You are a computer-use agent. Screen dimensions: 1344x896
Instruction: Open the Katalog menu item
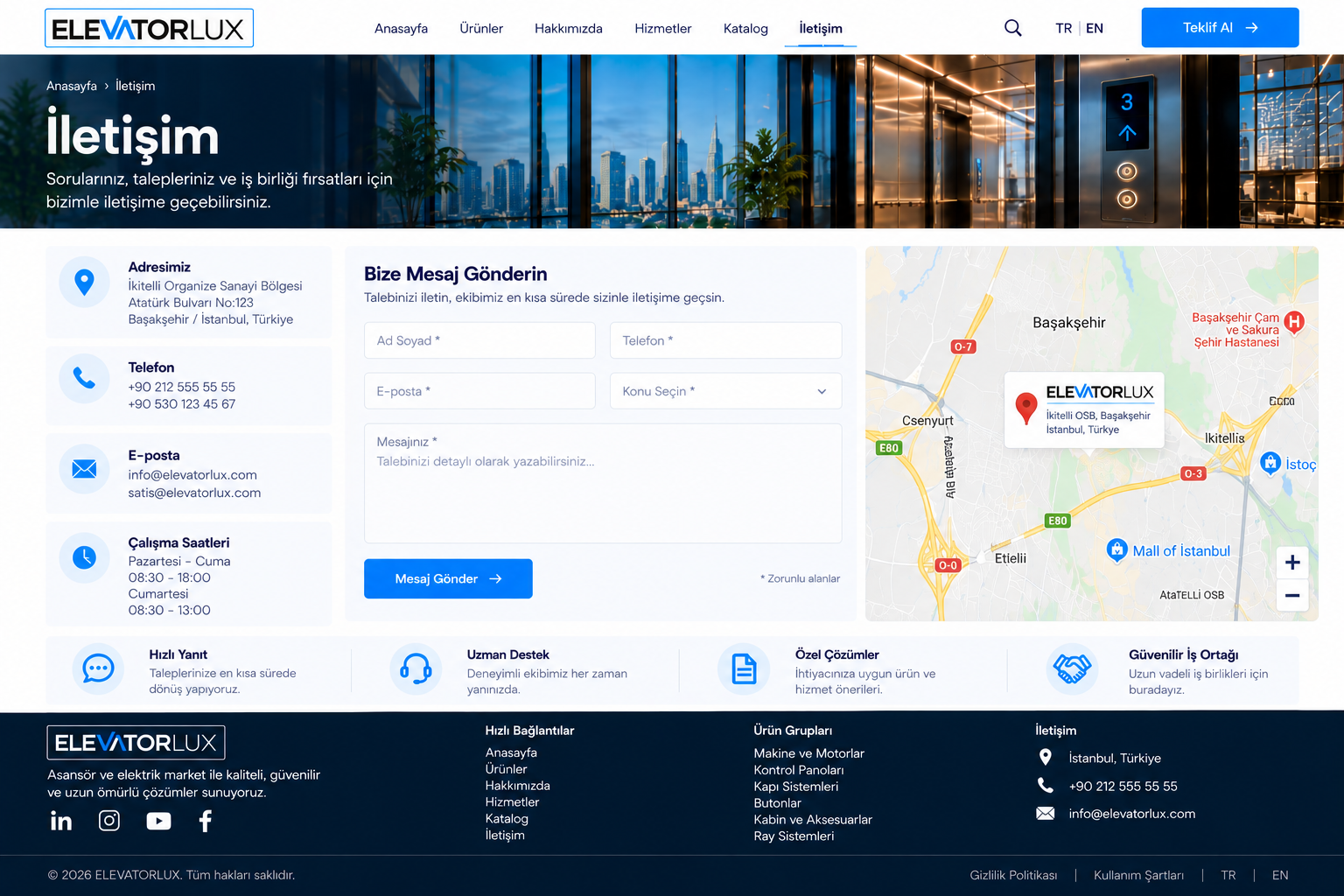click(745, 28)
